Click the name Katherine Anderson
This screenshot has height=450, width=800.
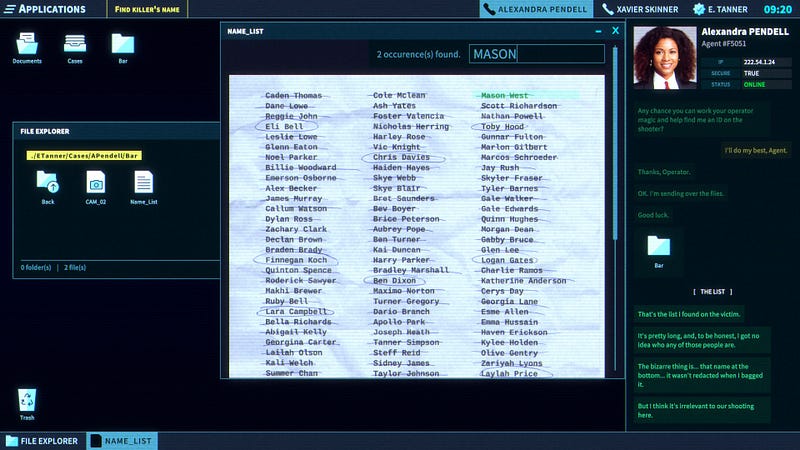point(523,281)
